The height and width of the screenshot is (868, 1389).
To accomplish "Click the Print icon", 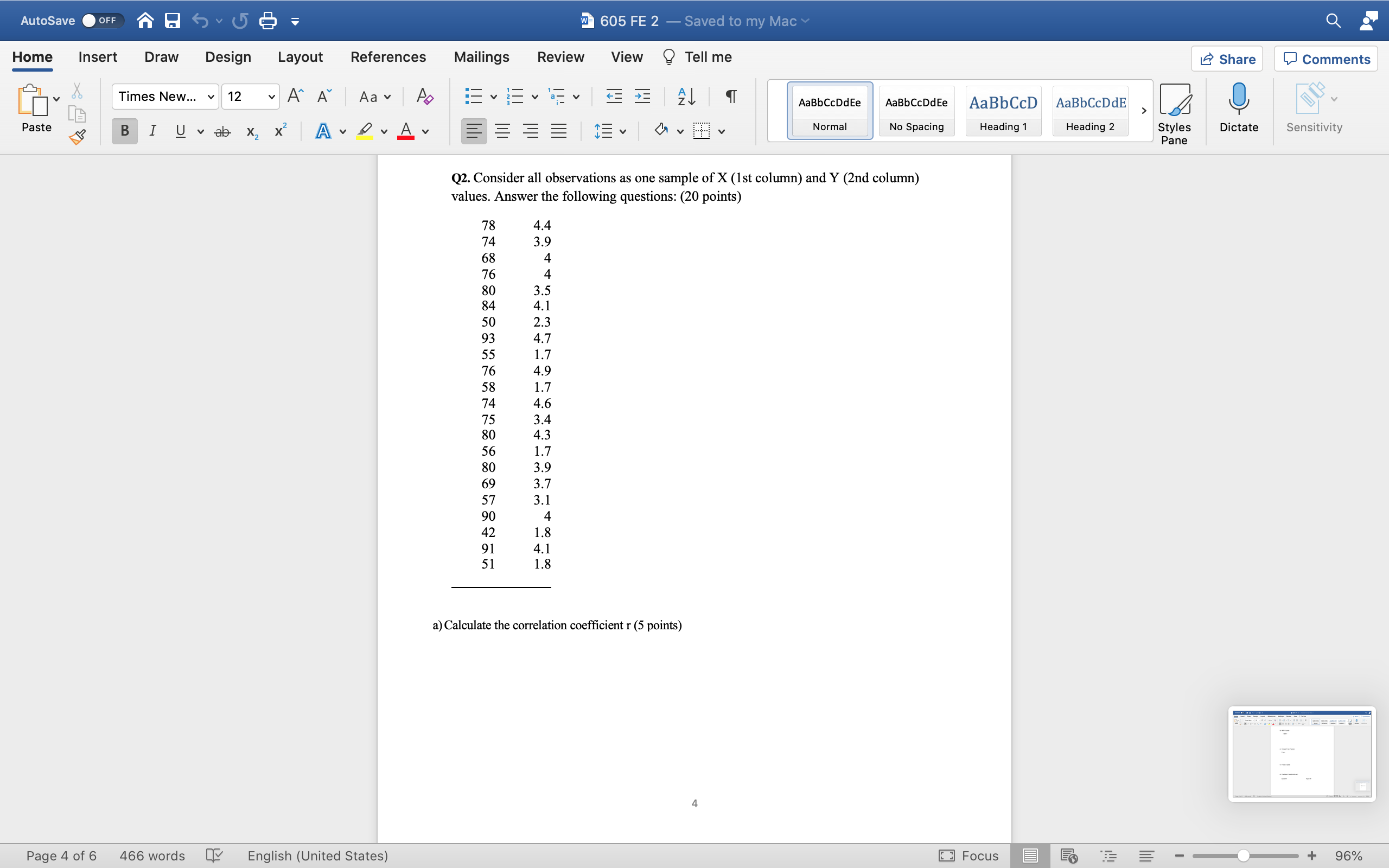I will coord(267,20).
